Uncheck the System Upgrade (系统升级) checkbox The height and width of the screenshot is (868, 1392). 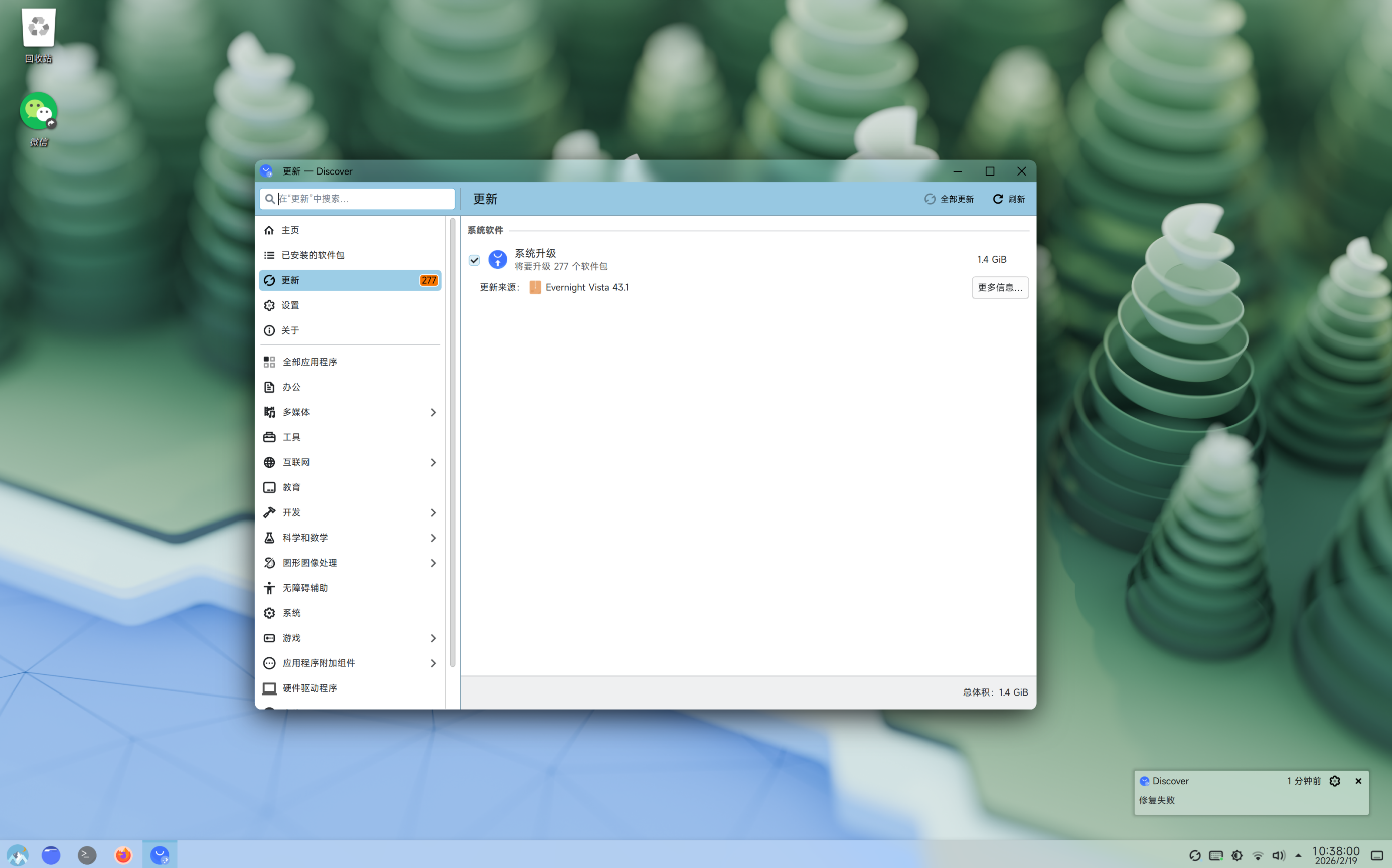pyautogui.click(x=474, y=260)
